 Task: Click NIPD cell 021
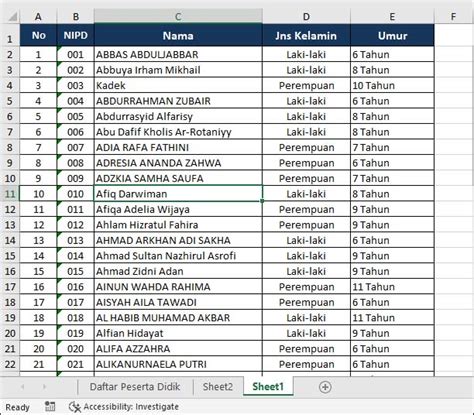76,364
